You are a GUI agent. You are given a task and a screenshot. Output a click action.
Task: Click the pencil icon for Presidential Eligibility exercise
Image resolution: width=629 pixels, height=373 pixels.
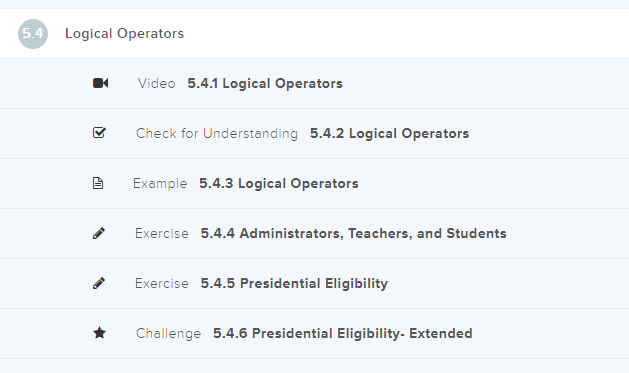(99, 283)
